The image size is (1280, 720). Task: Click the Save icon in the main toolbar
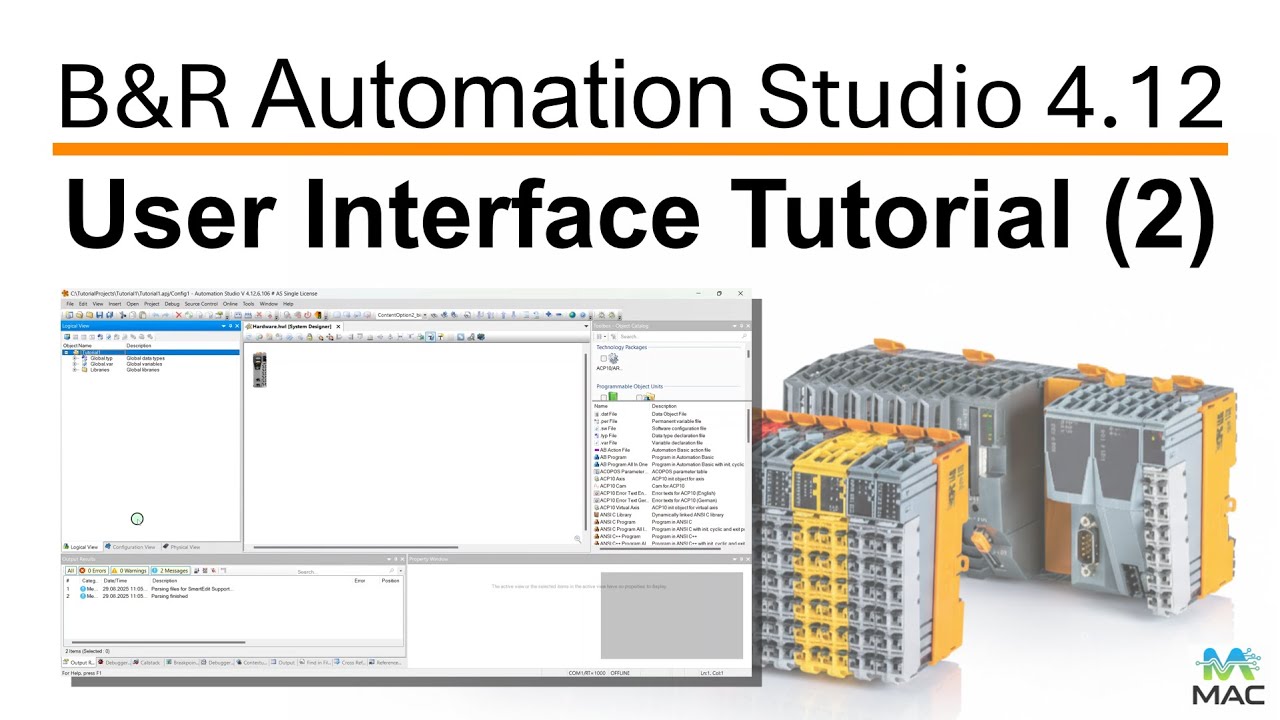pyautogui.click(x=100, y=315)
